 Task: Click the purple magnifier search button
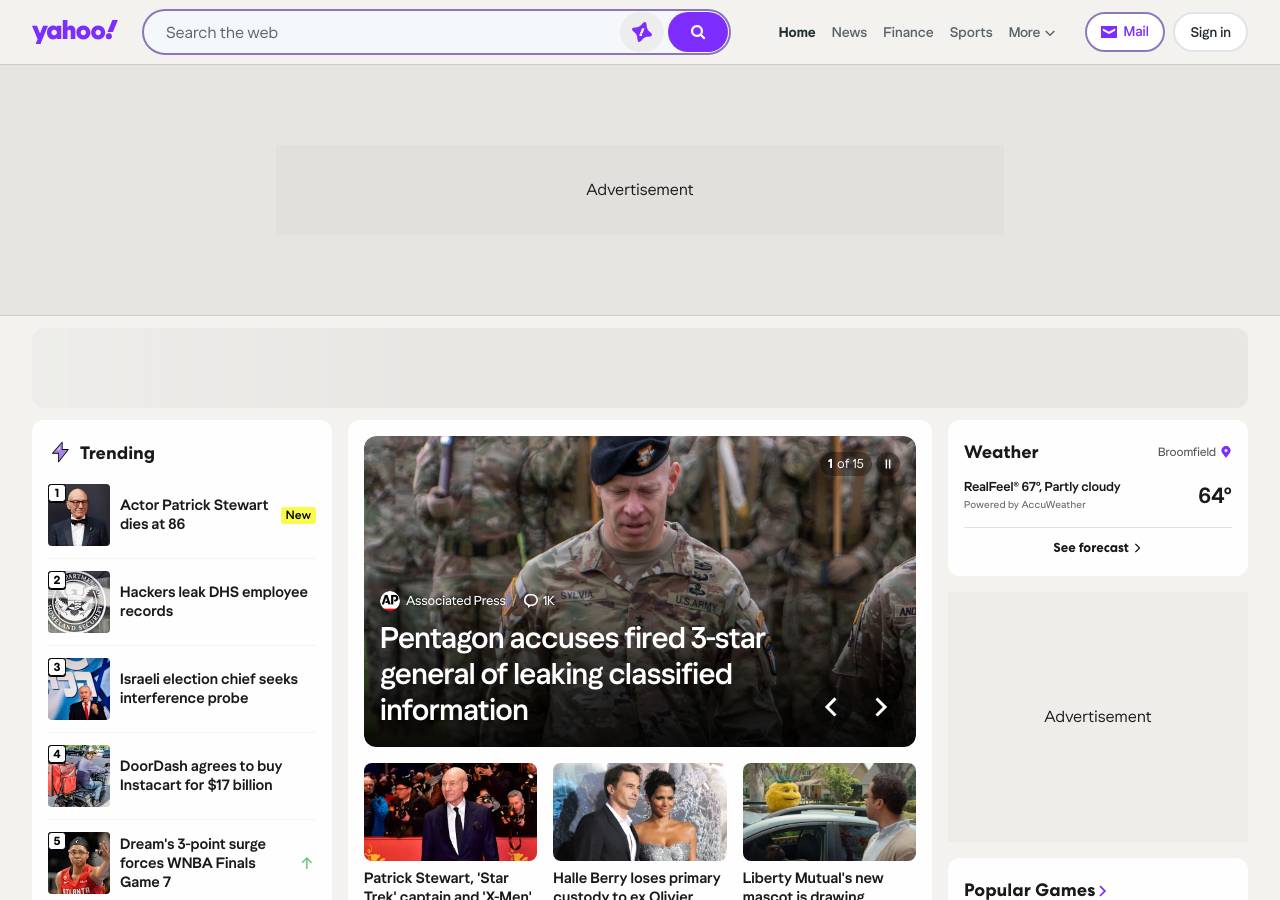(698, 32)
